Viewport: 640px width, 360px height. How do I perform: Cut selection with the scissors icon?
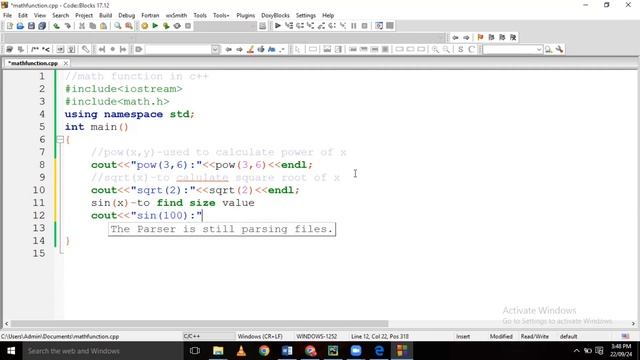pos(82,26)
